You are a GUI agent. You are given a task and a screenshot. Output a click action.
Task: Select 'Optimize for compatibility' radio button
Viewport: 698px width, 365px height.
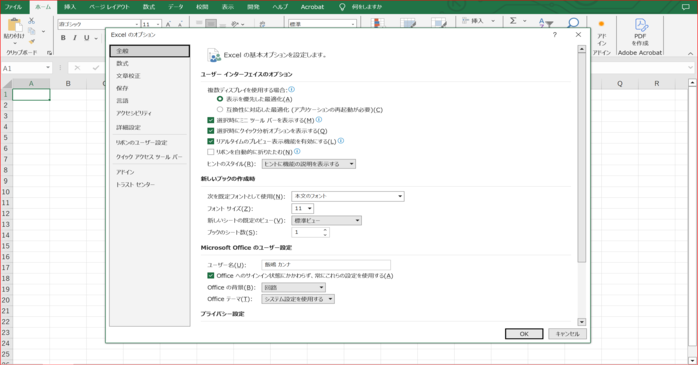pos(220,109)
